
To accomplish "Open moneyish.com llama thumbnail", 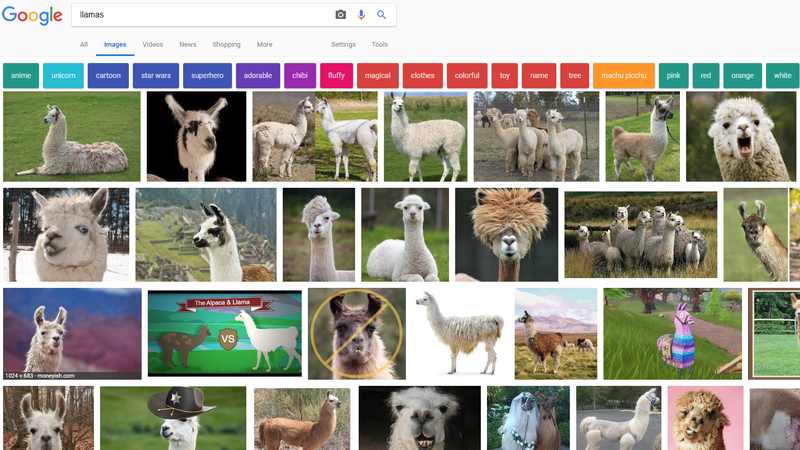I will point(72,334).
